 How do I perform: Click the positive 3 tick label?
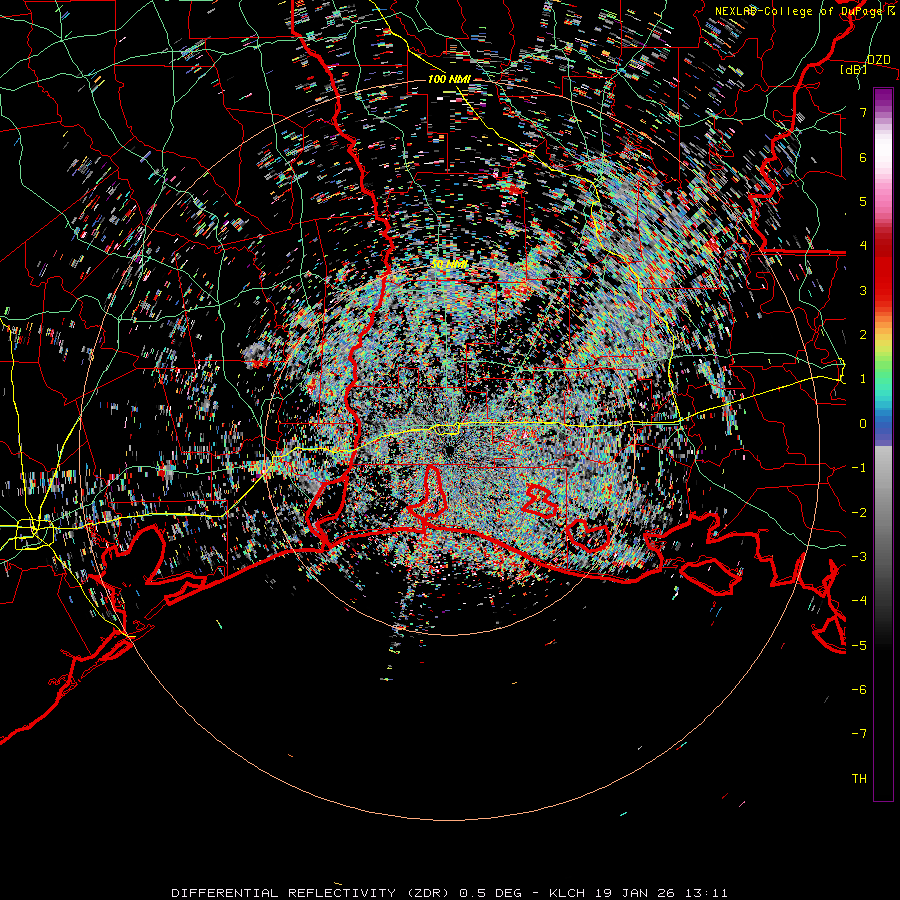pyautogui.click(x=863, y=290)
